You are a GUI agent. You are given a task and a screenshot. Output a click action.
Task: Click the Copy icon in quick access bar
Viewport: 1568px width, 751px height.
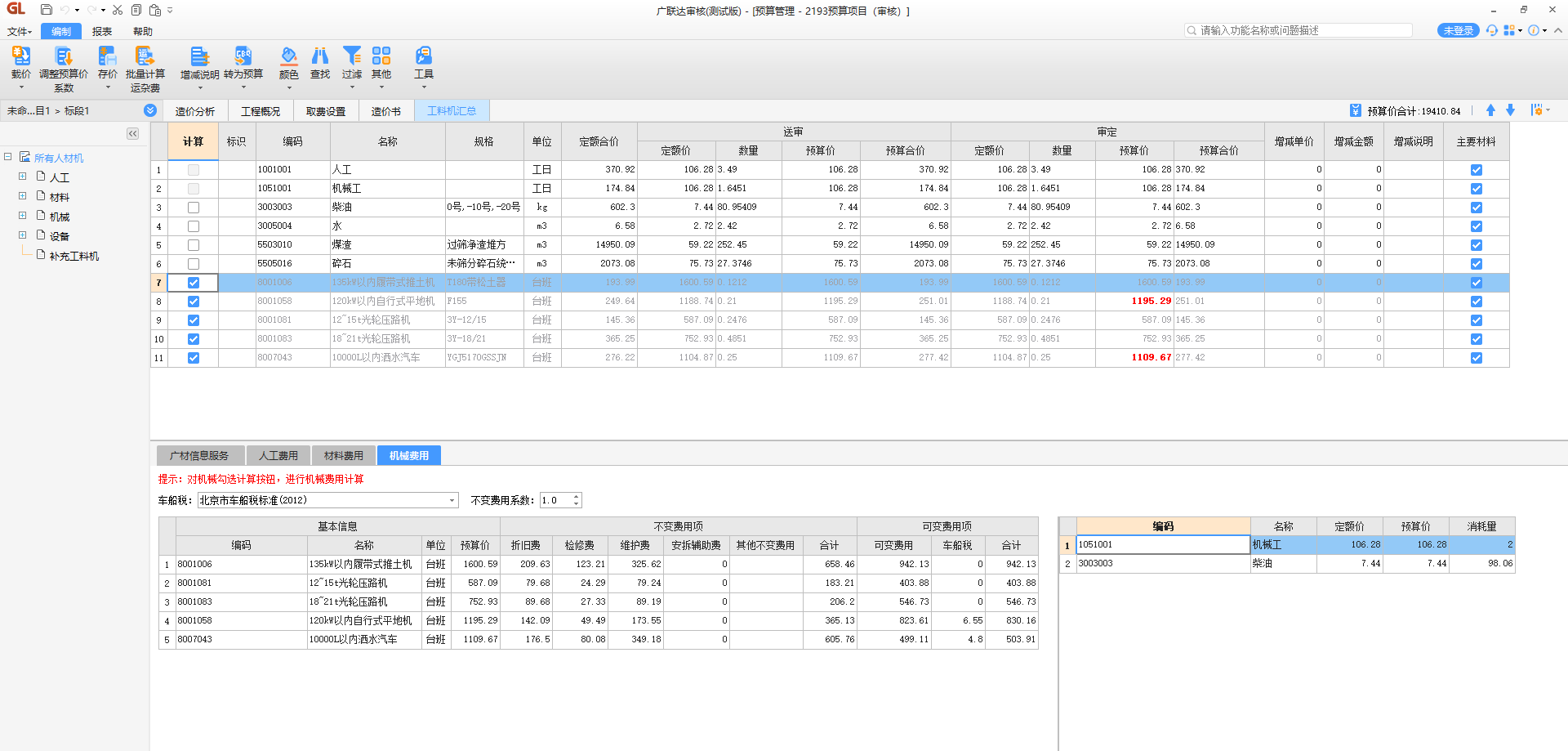tap(136, 10)
